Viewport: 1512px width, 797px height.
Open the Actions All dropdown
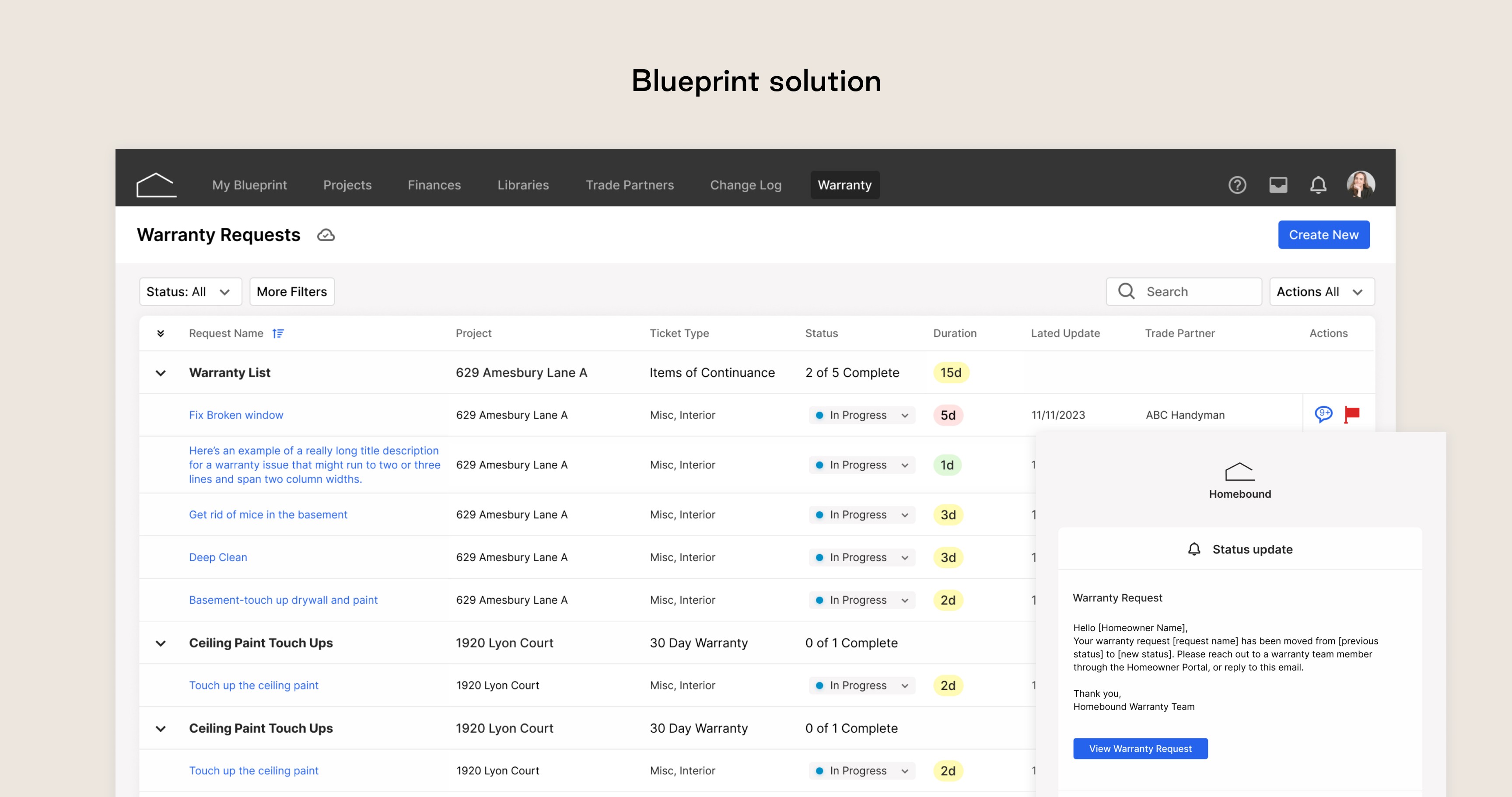coord(1321,292)
